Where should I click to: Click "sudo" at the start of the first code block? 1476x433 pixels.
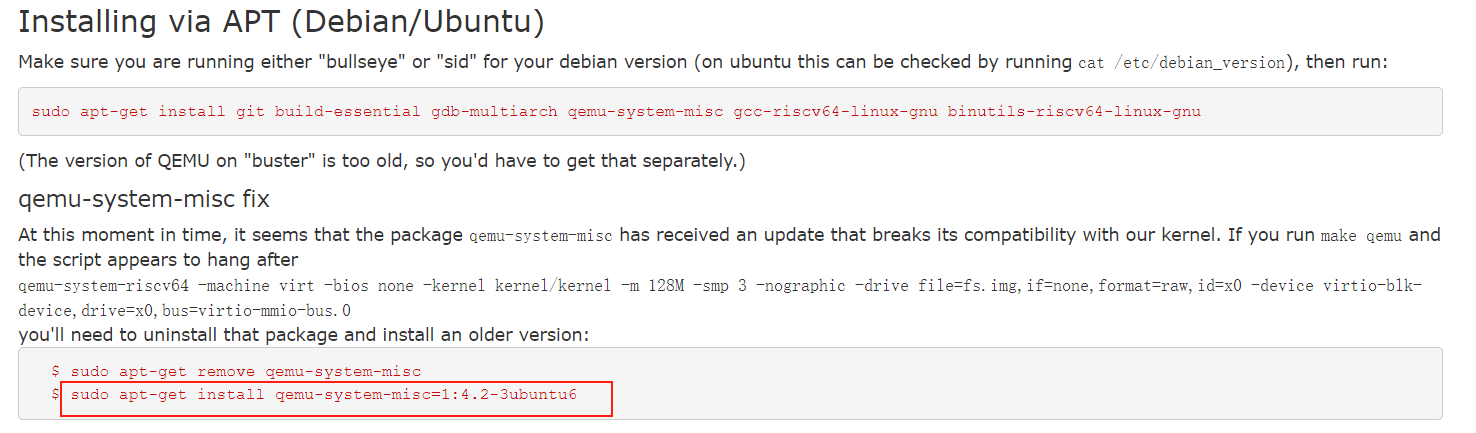click(x=51, y=111)
